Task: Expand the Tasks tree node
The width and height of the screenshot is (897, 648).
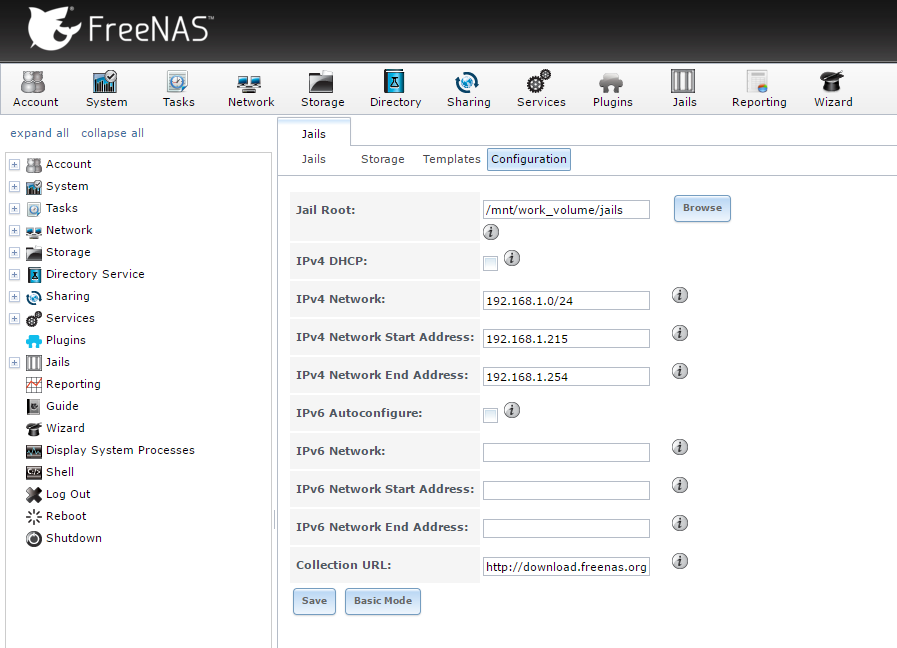Action: [x=14, y=209]
